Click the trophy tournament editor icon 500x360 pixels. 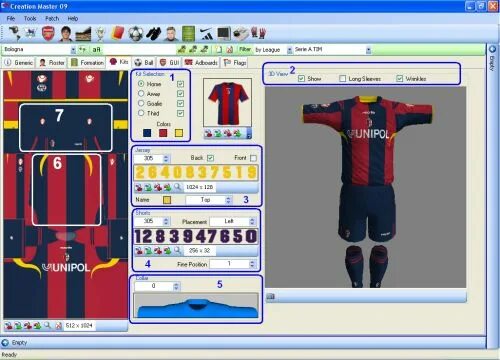pyautogui.click(x=100, y=34)
